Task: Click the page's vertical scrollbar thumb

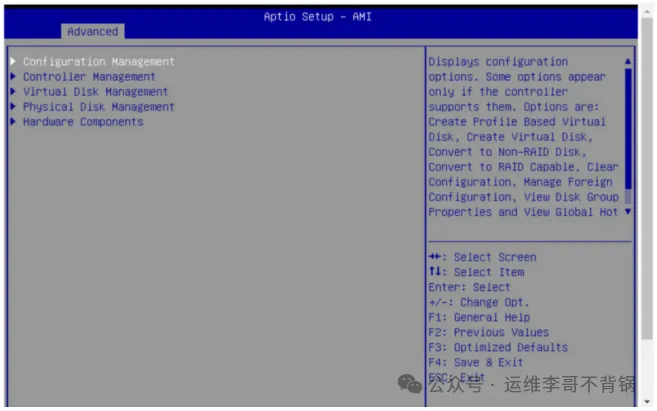Action: point(647,179)
